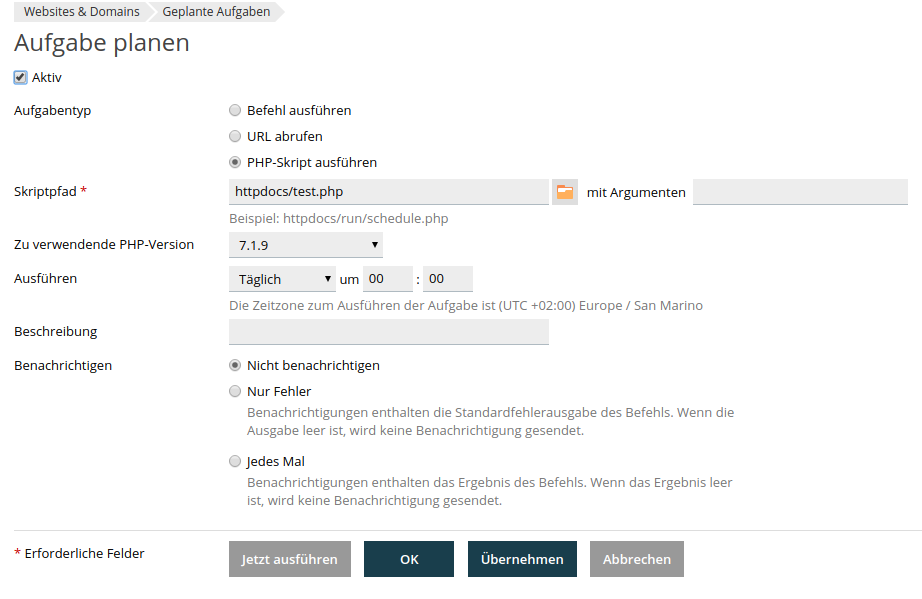The width and height of the screenshot is (922, 599).
Task: Click Jetzt ausführen button
Action: [290, 559]
